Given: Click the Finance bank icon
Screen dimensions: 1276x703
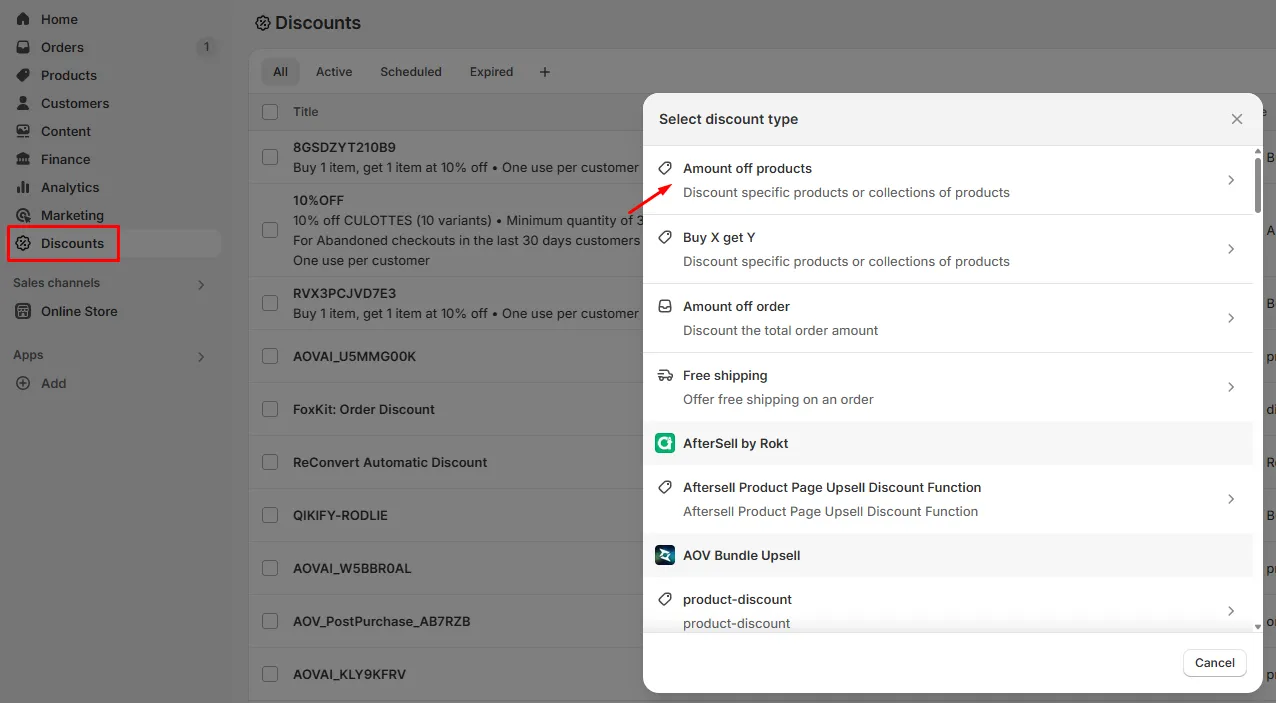Looking at the screenshot, I should (23, 159).
